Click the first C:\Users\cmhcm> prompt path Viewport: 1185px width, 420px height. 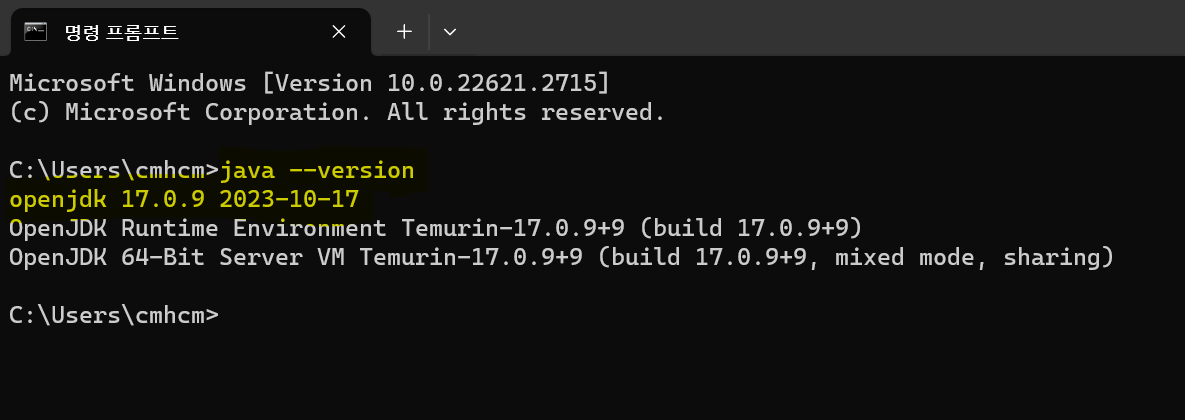click(x=114, y=170)
